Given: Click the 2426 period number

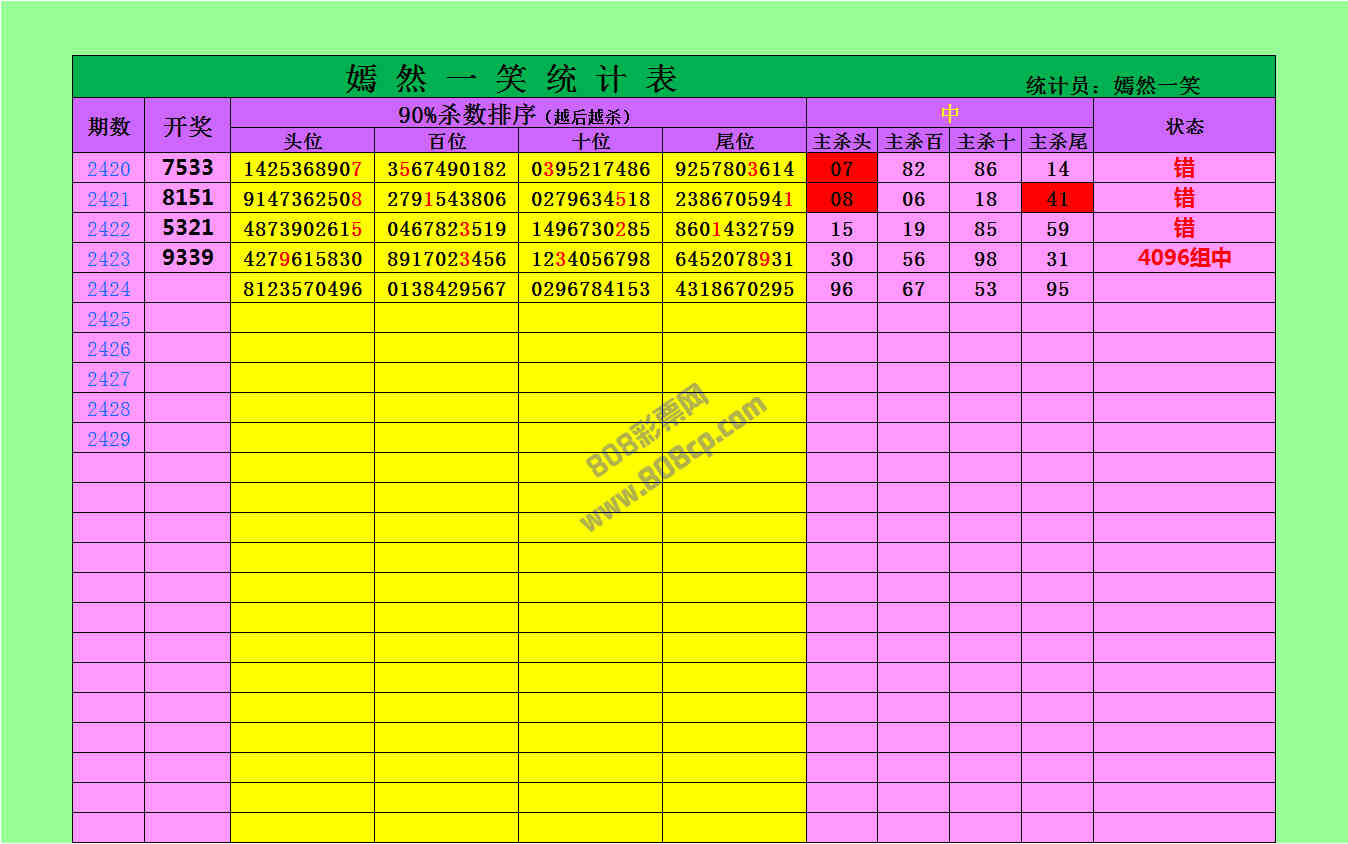Looking at the screenshot, I should (109, 349).
